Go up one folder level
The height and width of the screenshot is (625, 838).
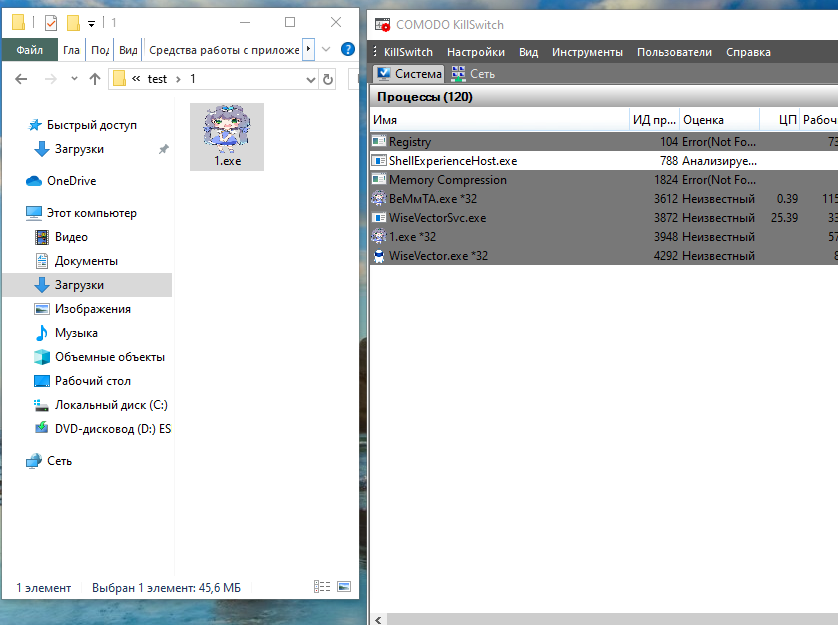coord(95,79)
